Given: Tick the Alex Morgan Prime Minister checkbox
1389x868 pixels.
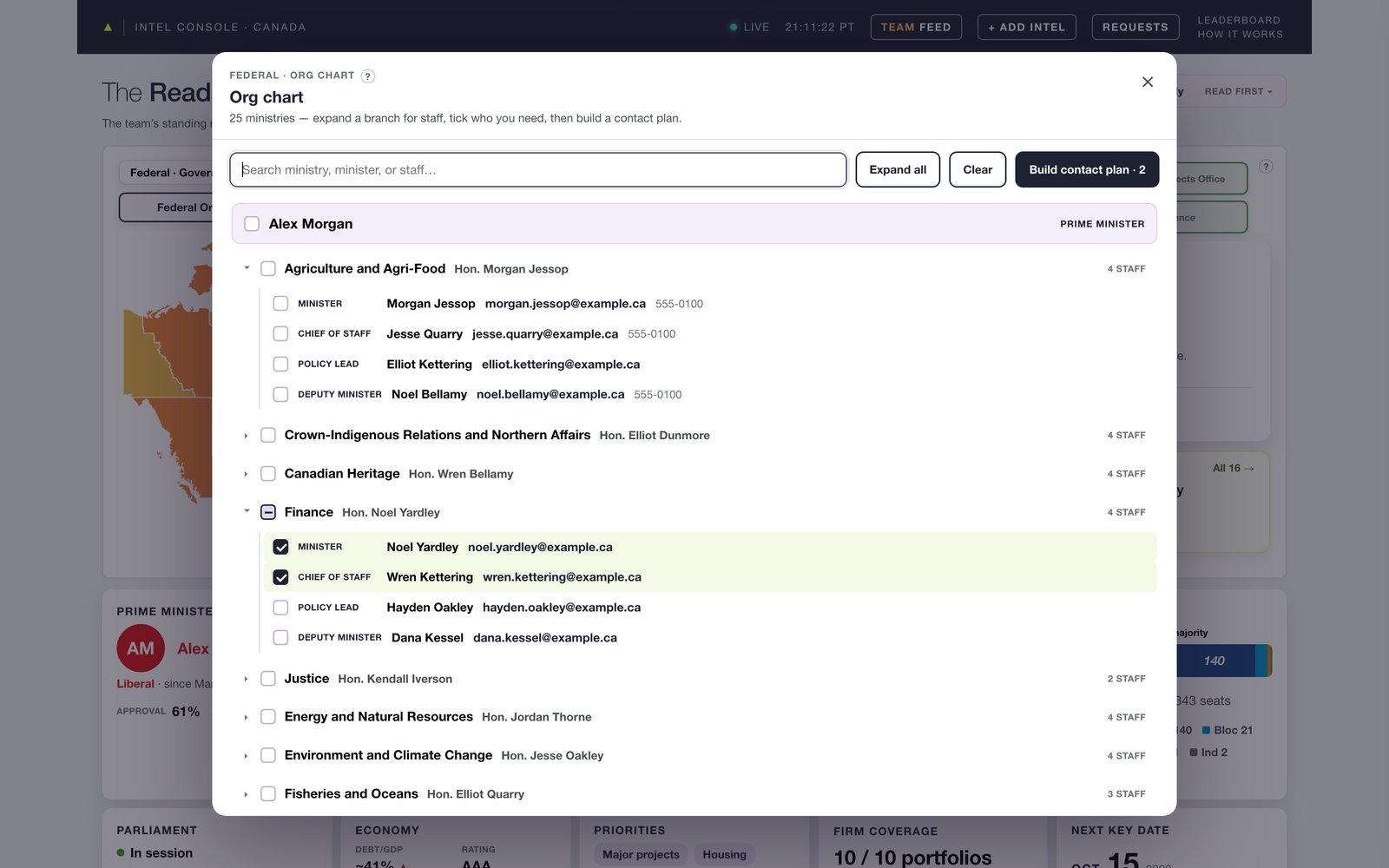Looking at the screenshot, I should pyautogui.click(x=252, y=224).
